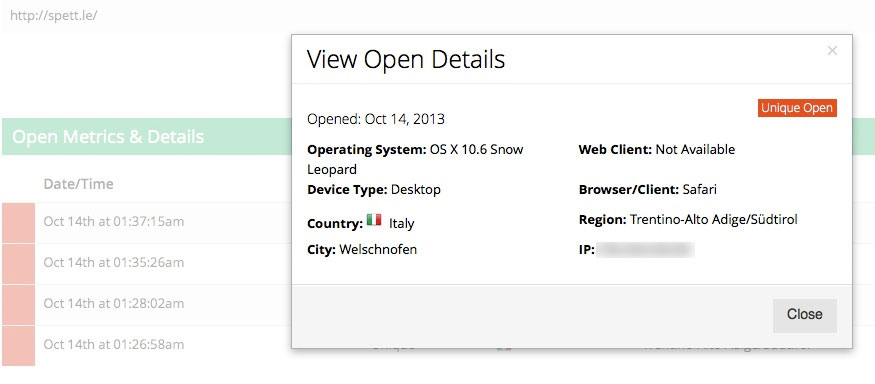The height and width of the screenshot is (384, 875).
Task: Click the View Open Details title
Action: 406,59
